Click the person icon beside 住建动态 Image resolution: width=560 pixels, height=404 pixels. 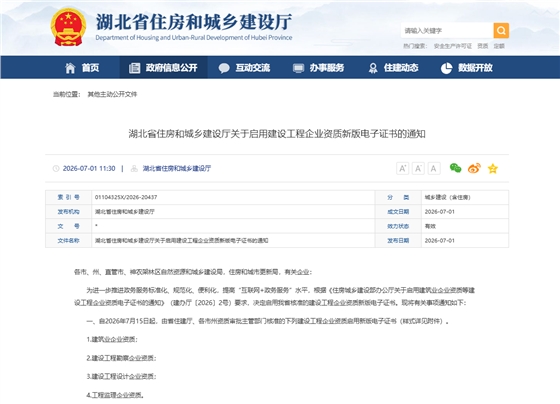pos(373,68)
